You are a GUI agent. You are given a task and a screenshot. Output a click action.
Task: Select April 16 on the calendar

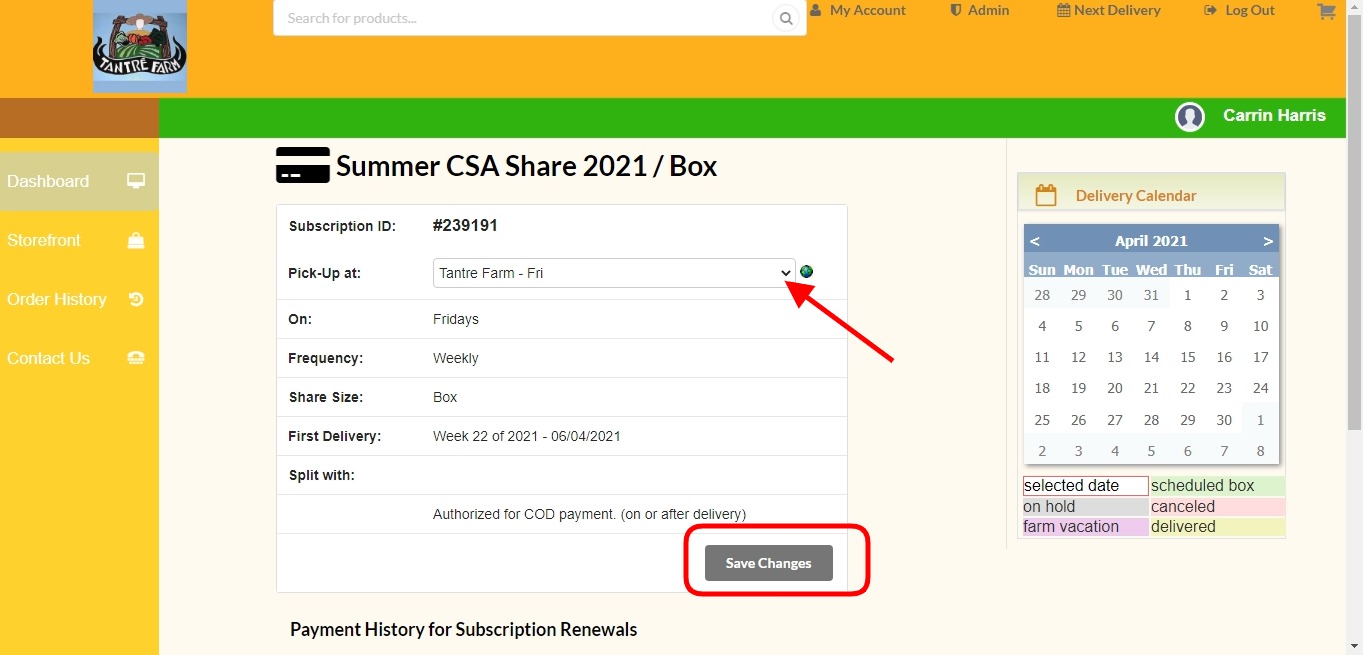[1224, 357]
